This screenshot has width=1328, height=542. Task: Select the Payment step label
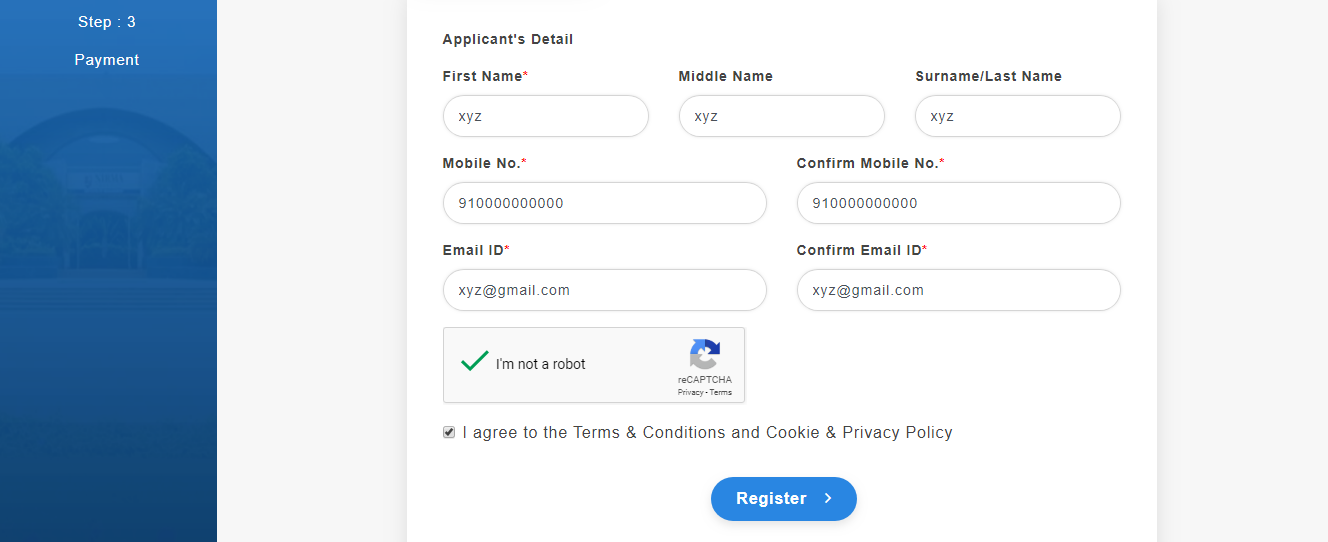click(x=107, y=60)
